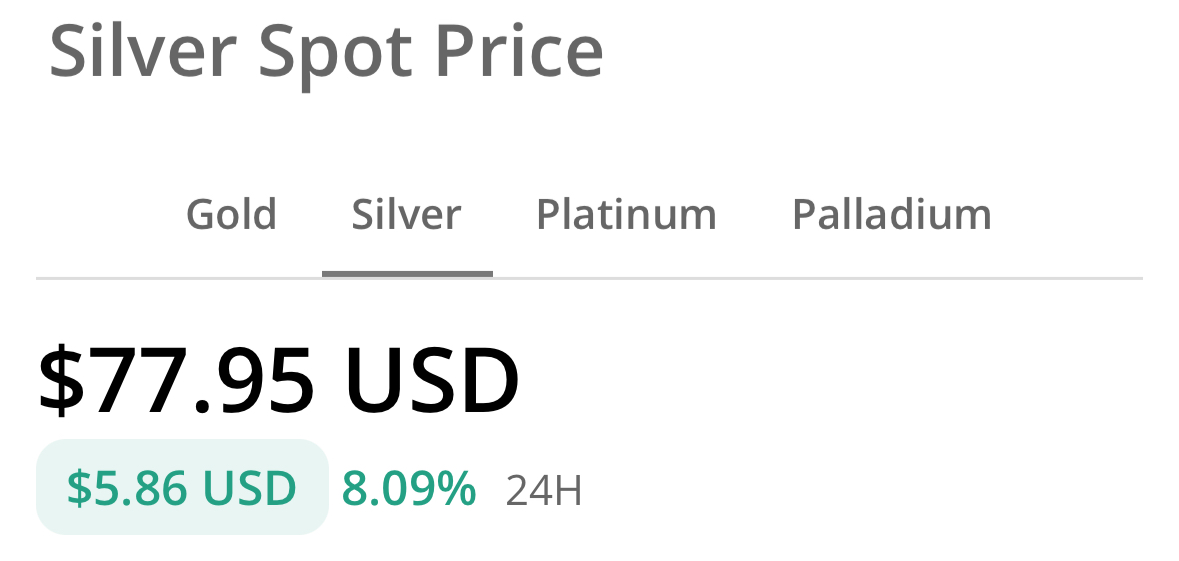Click the dollar sign of $77.95
This screenshot has height=561, width=1179.
pos(61,381)
